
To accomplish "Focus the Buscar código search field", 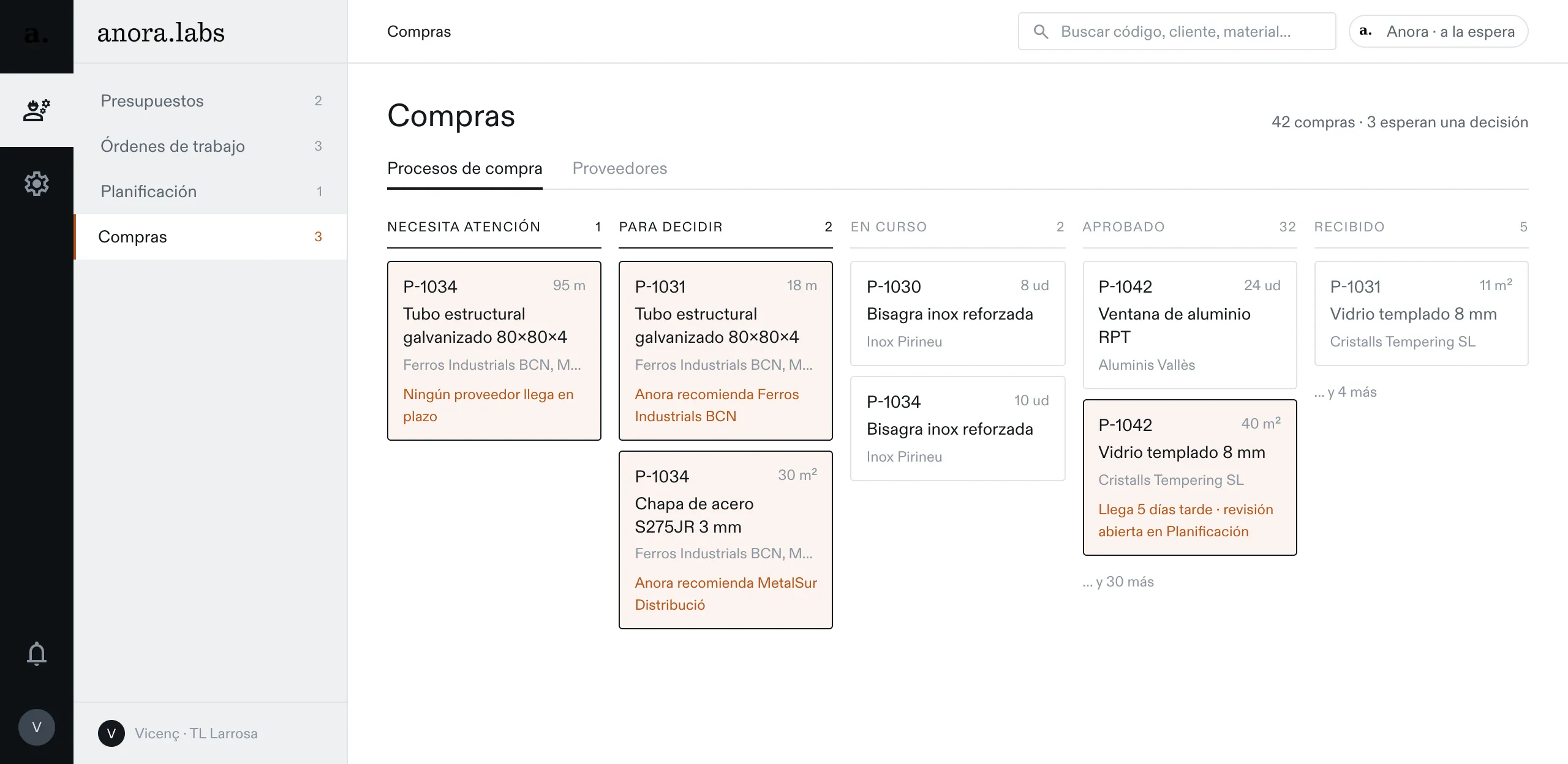I will [x=1177, y=31].
